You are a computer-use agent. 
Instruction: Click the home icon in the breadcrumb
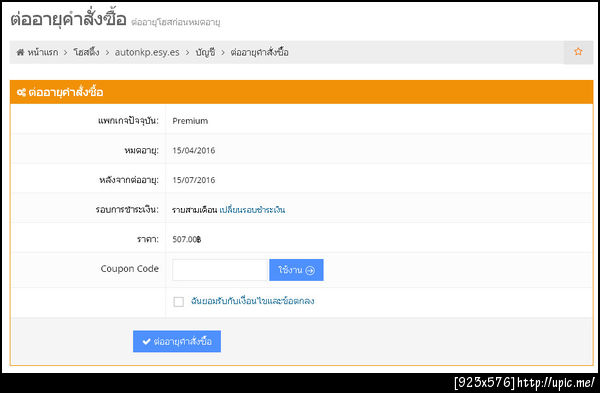[x=20, y=52]
